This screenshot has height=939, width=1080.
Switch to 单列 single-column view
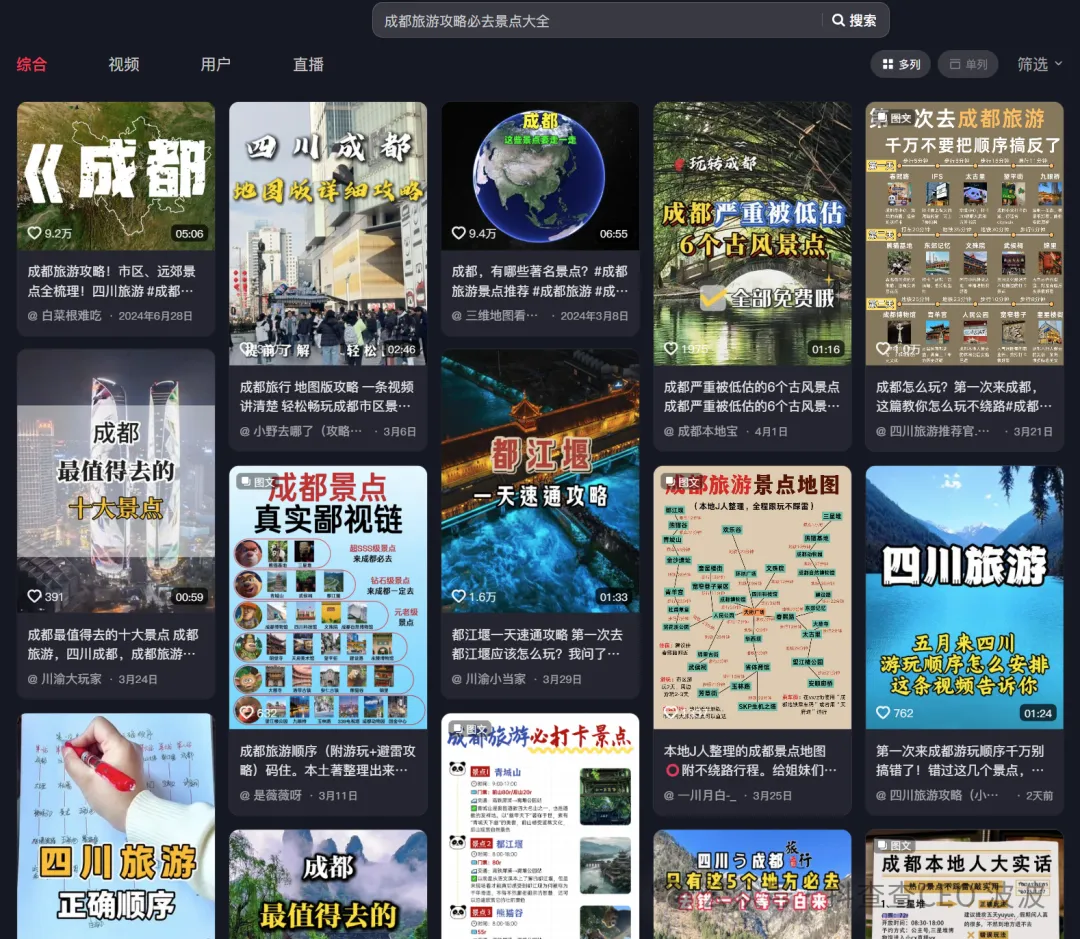[967, 64]
